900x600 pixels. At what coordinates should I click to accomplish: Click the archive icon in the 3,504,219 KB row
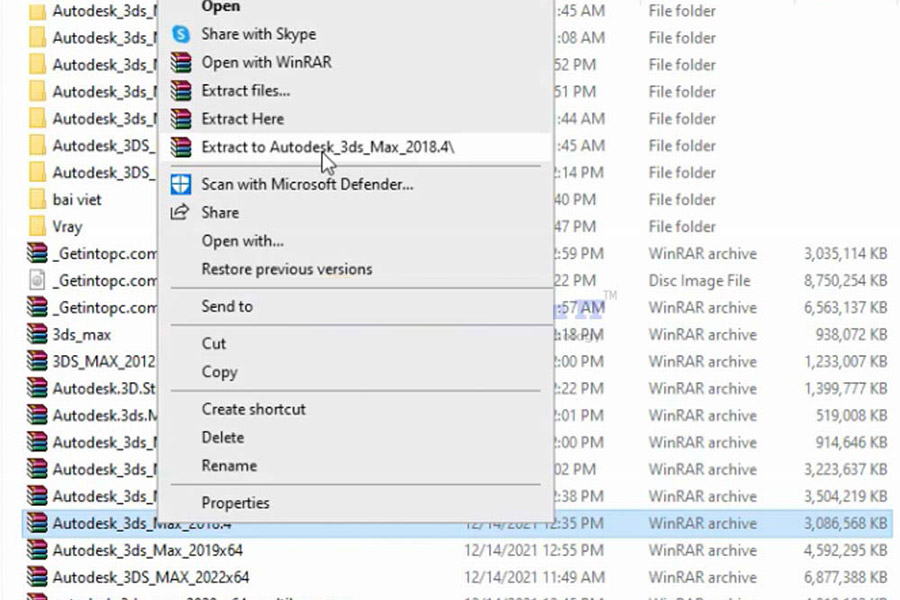[x=37, y=497]
